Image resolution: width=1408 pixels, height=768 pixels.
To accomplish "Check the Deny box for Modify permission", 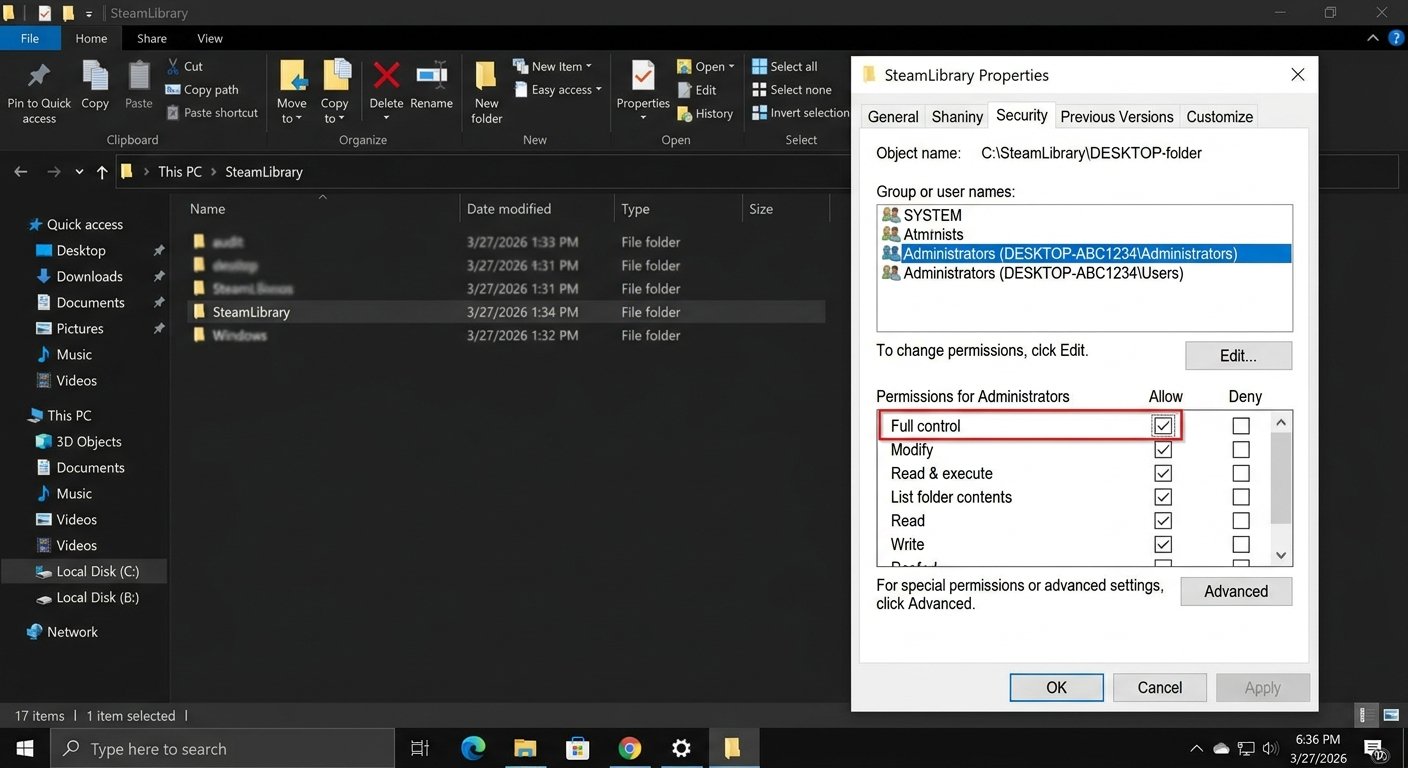I will point(1240,449).
